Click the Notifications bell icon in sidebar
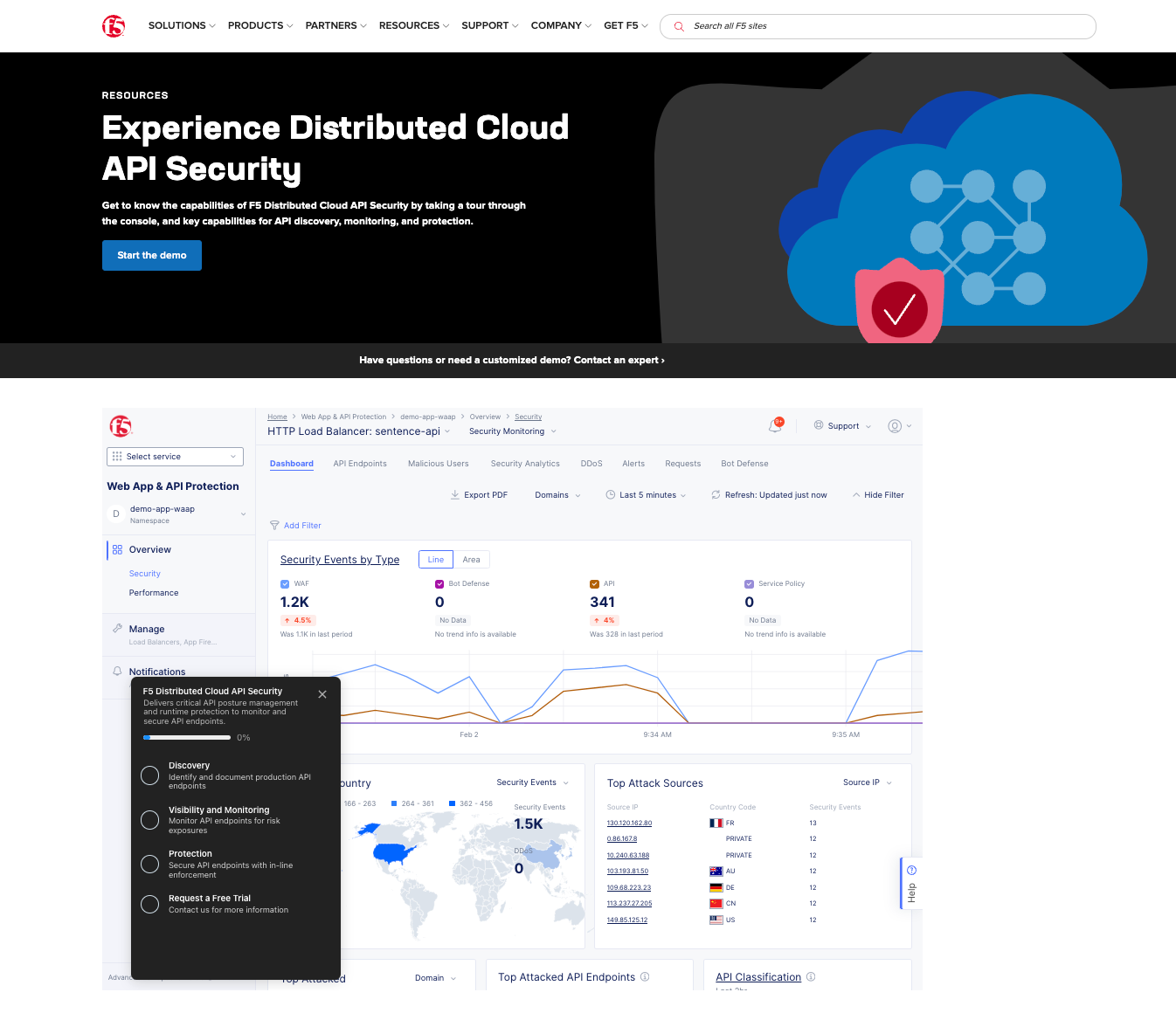The width and height of the screenshot is (1176, 1020). [x=117, y=672]
